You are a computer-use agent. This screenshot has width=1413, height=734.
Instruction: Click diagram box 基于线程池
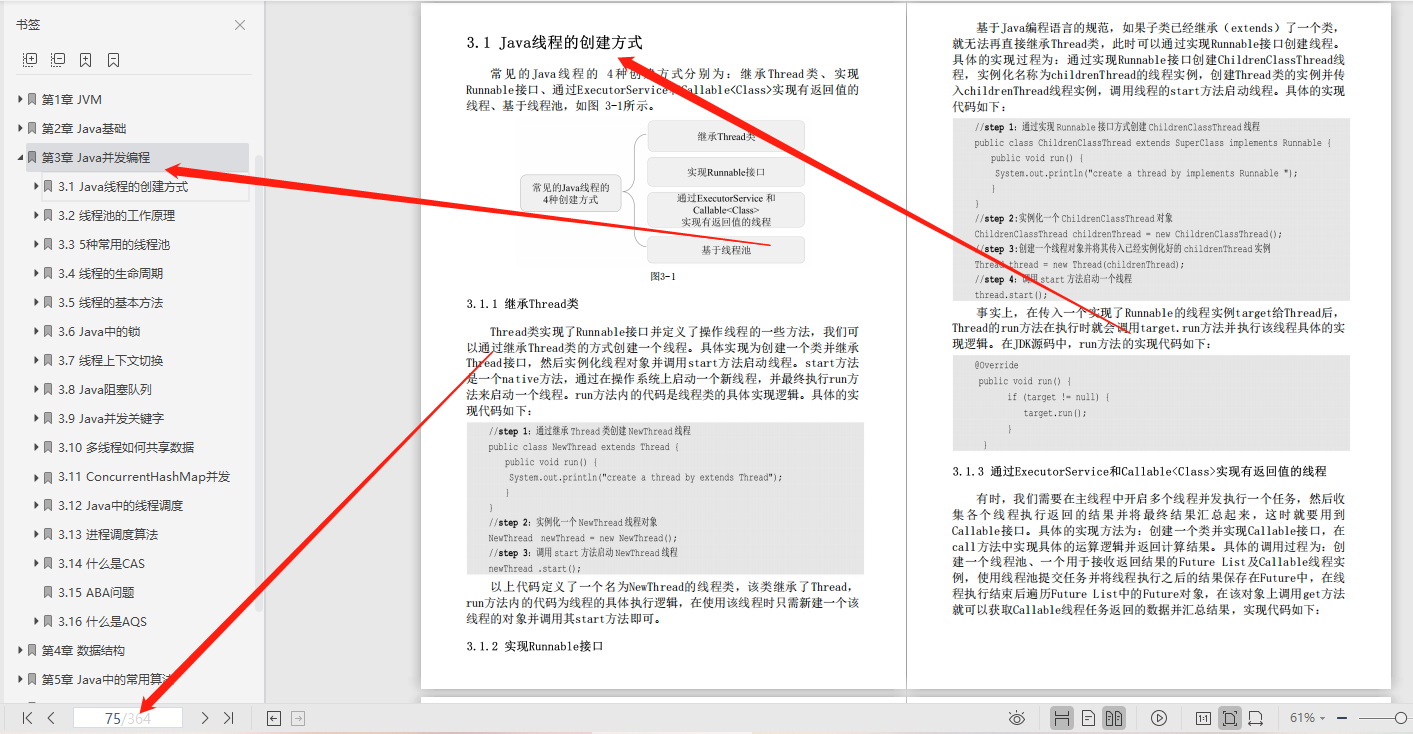point(726,250)
